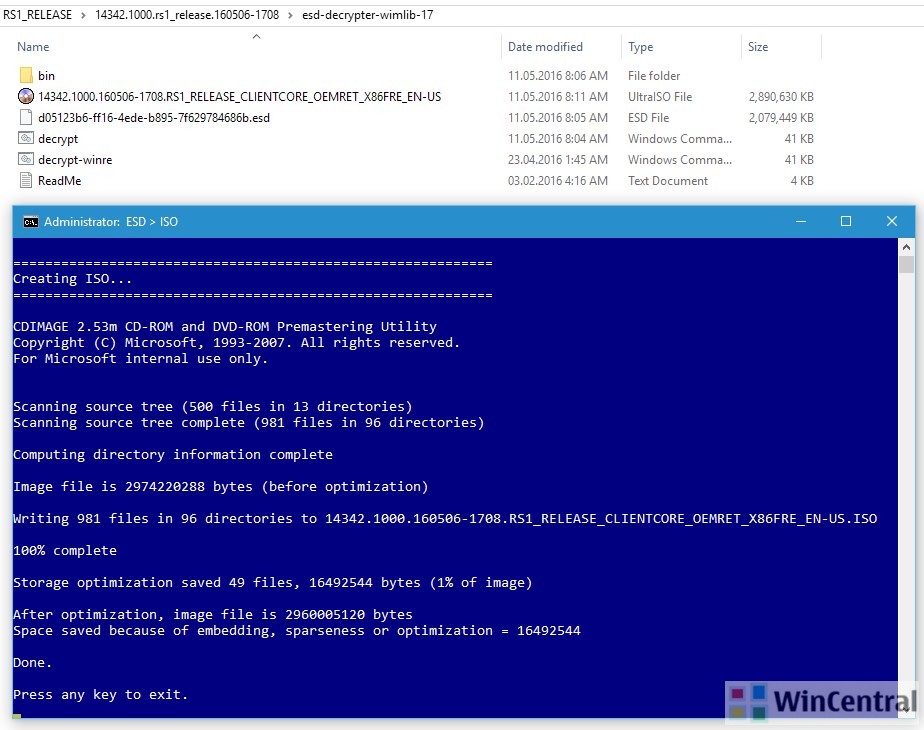Maximize the ESD > ISO console window
Viewport: 924px width, 730px height.
pyautogui.click(x=846, y=222)
